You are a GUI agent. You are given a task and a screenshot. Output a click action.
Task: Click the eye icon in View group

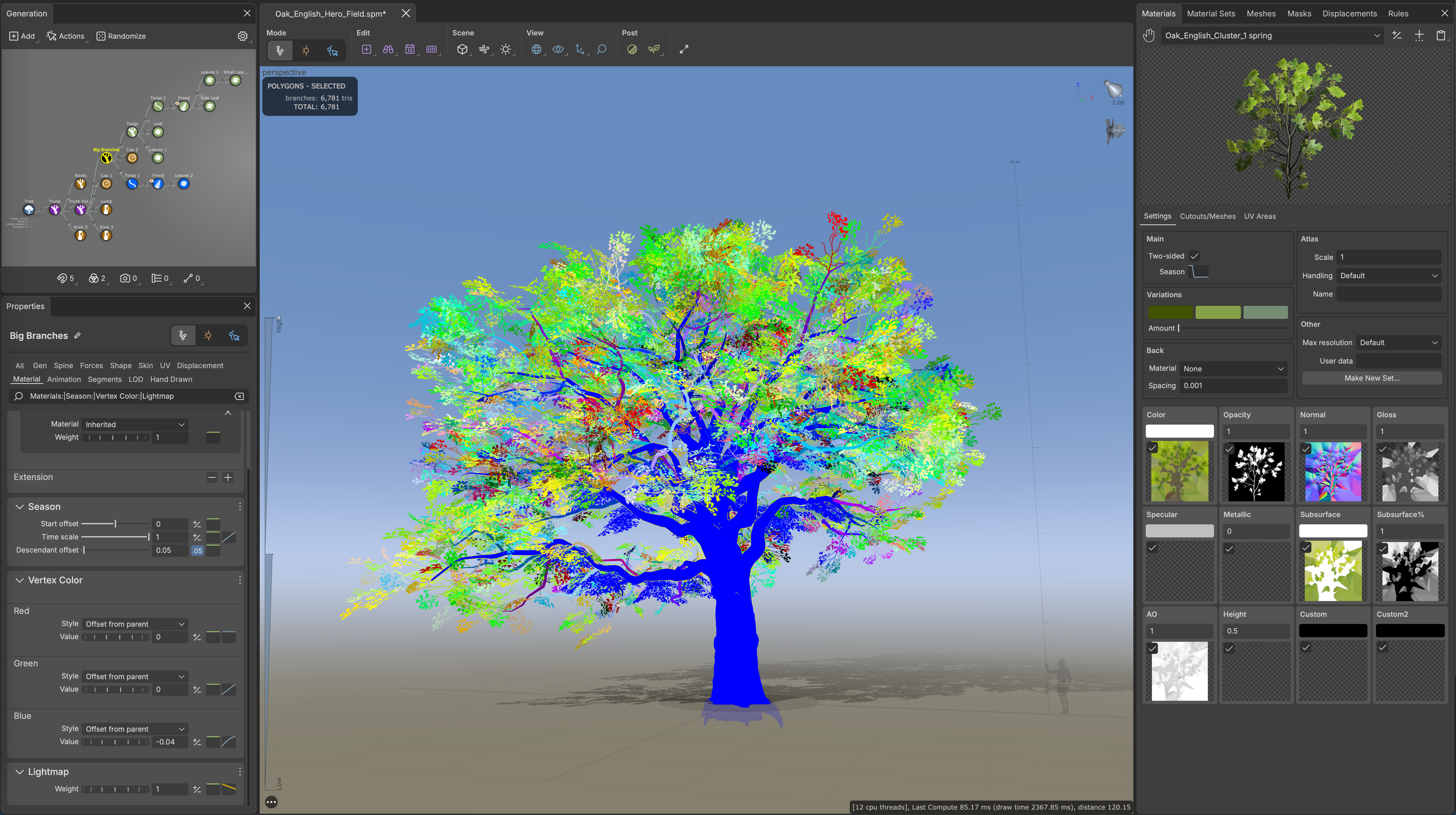point(558,49)
